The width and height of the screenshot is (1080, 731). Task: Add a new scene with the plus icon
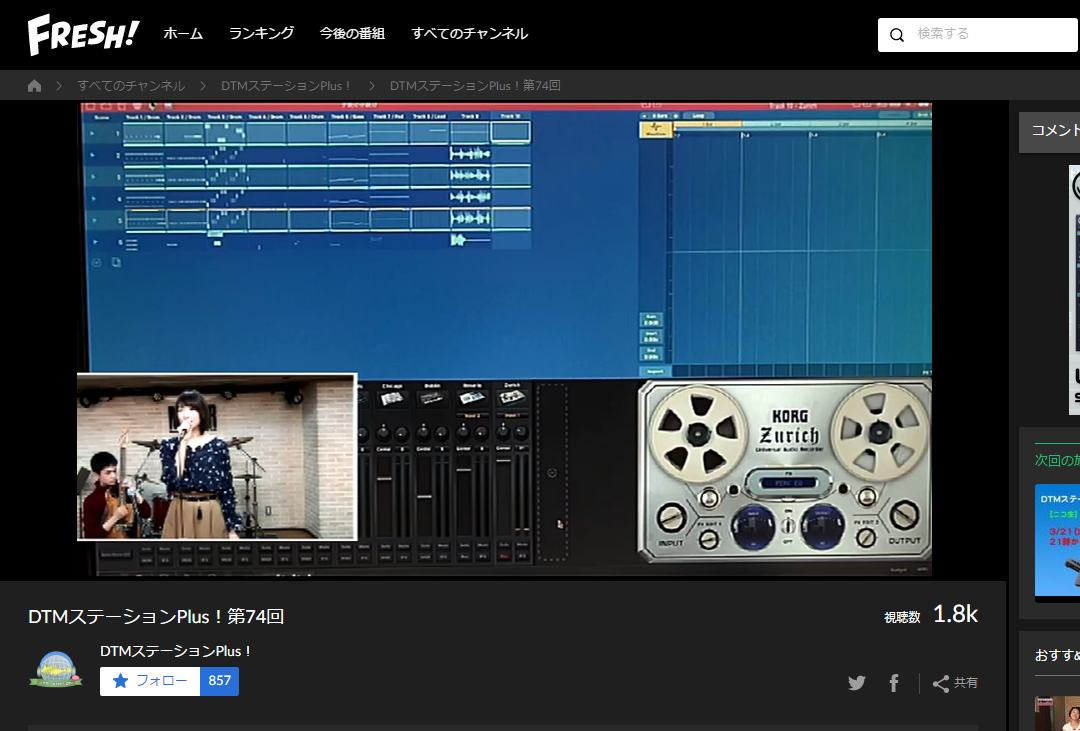coord(96,262)
